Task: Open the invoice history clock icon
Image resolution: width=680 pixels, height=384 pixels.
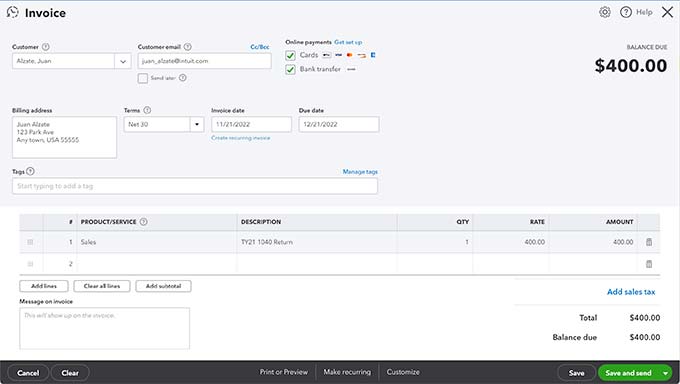Action: pyautogui.click(x=13, y=12)
